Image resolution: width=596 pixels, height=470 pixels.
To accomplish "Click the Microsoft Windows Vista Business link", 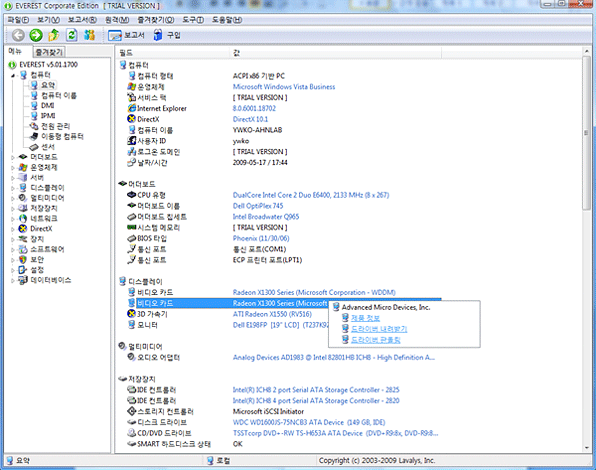I will click(x=284, y=87).
